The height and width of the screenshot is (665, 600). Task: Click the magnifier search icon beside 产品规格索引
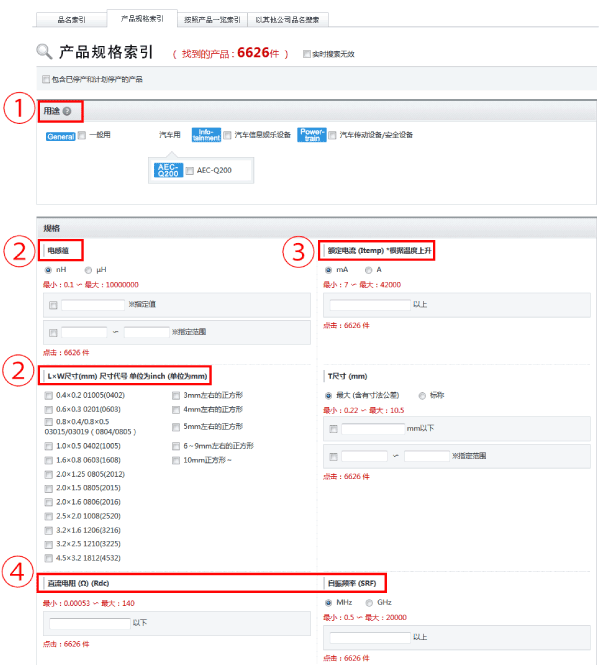pyautogui.click(x=44, y=52)
